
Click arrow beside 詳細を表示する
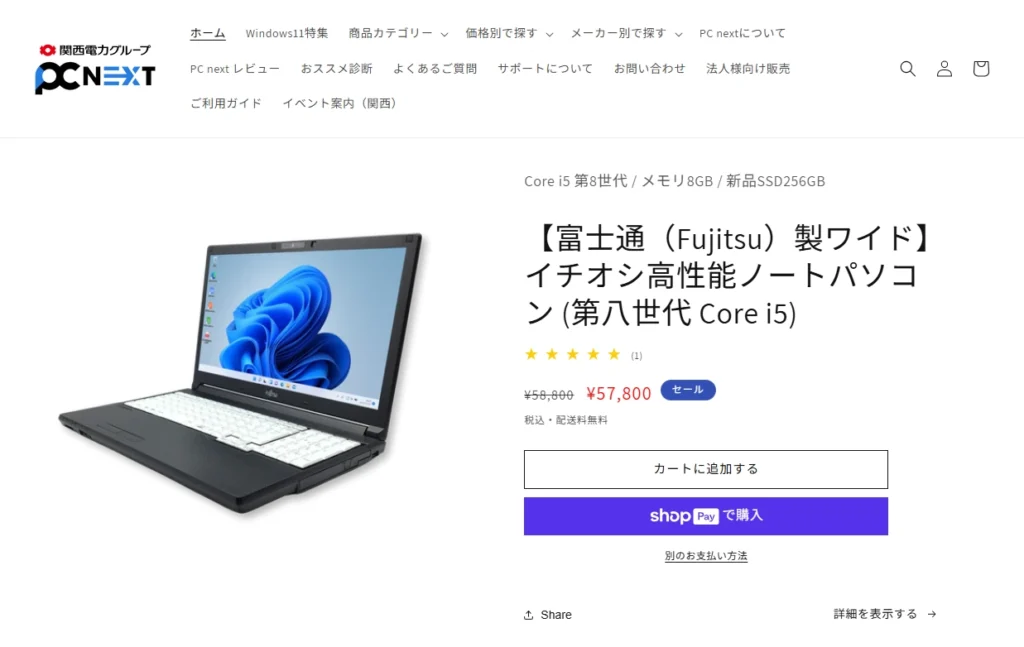(x=932, y=614)
